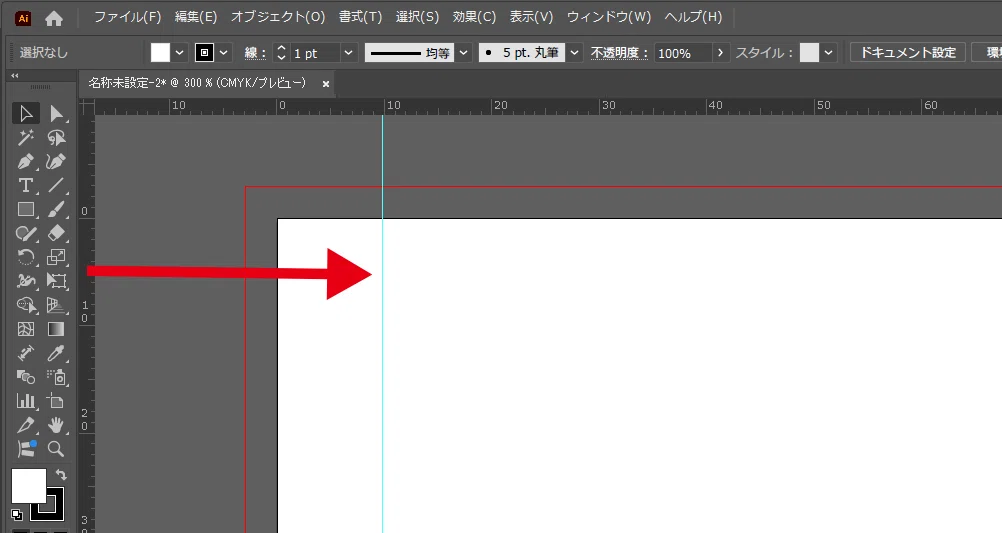The image size is (1002, 533).
Task: Open the 5 pt. 丸筆 brush dropdown
Action: click(x=574, y=53)
